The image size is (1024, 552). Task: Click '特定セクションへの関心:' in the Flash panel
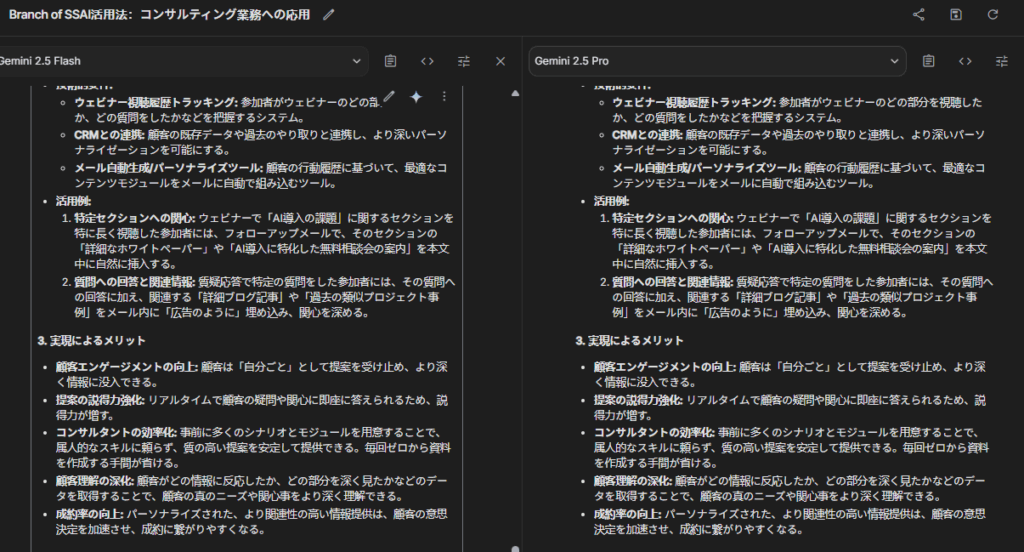pyautogui.click(x=134, y=218)
